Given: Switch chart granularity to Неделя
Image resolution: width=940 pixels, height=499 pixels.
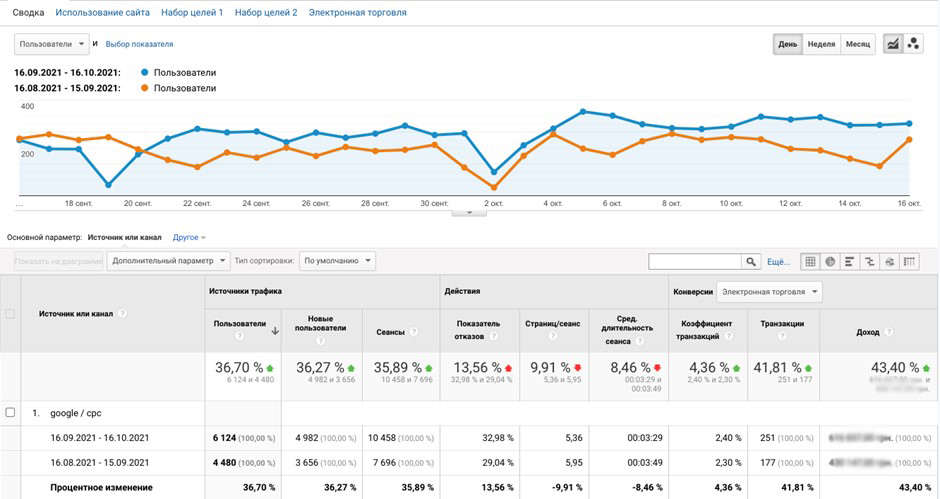Looking at the screenshot, I should pyautogui.click(x=821, y=44).
